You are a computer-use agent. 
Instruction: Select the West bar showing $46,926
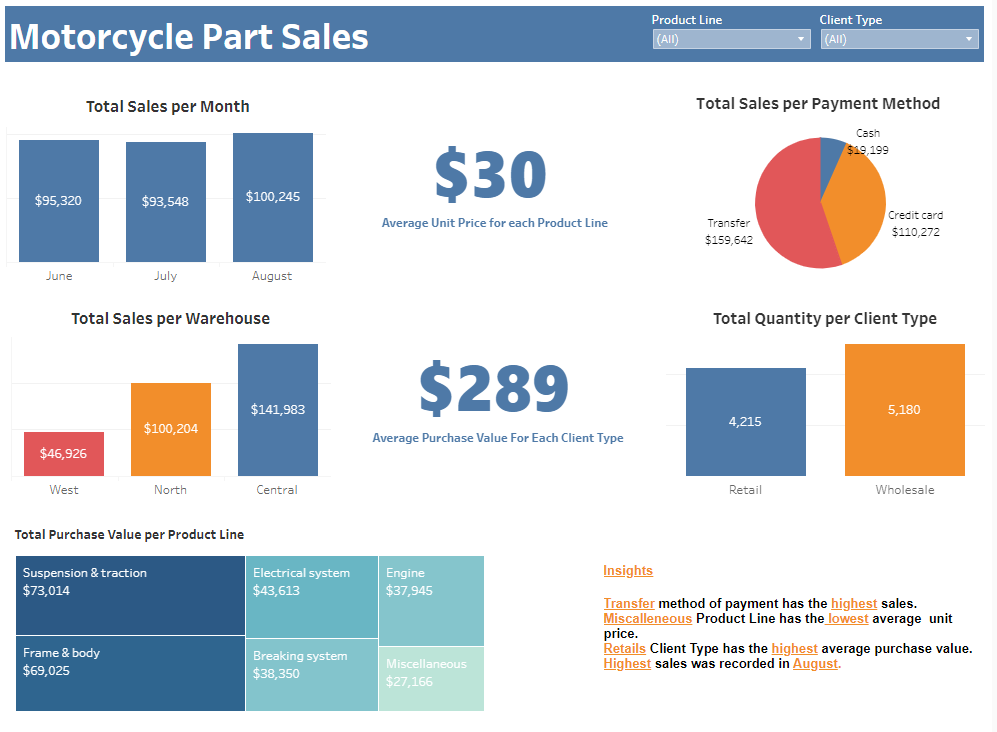click(64, 454)
